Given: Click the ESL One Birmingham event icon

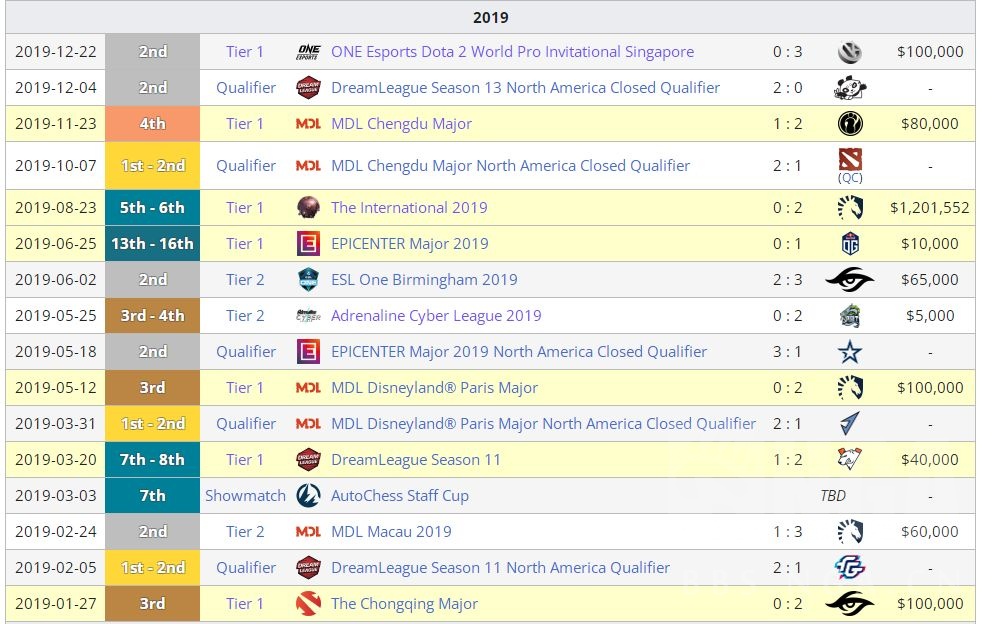Looking at the screenshot, I should point(310,279).
